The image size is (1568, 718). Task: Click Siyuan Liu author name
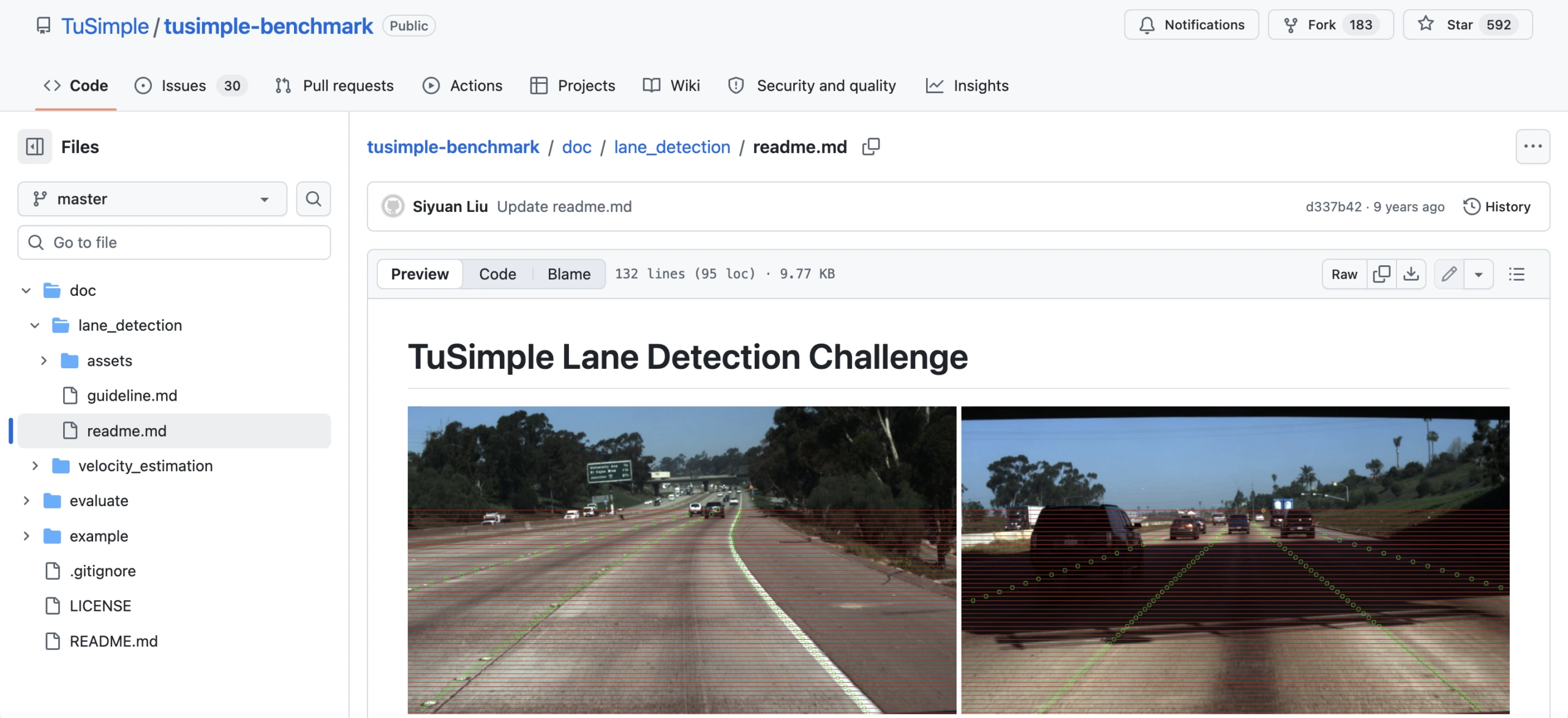point(450,206)
